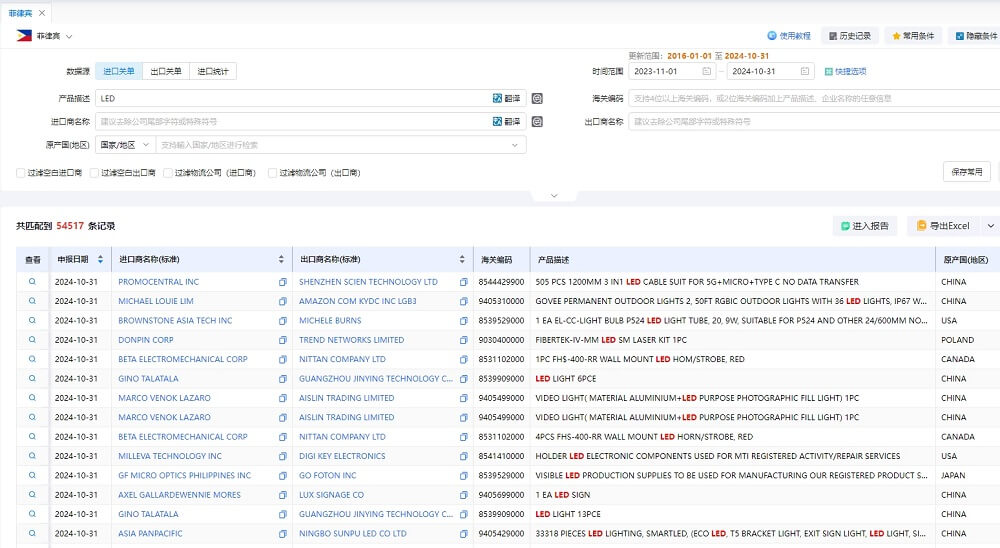1000x548 pixels.
Task: Open the country/region type dropdown
Action: [x=126, y=145]
